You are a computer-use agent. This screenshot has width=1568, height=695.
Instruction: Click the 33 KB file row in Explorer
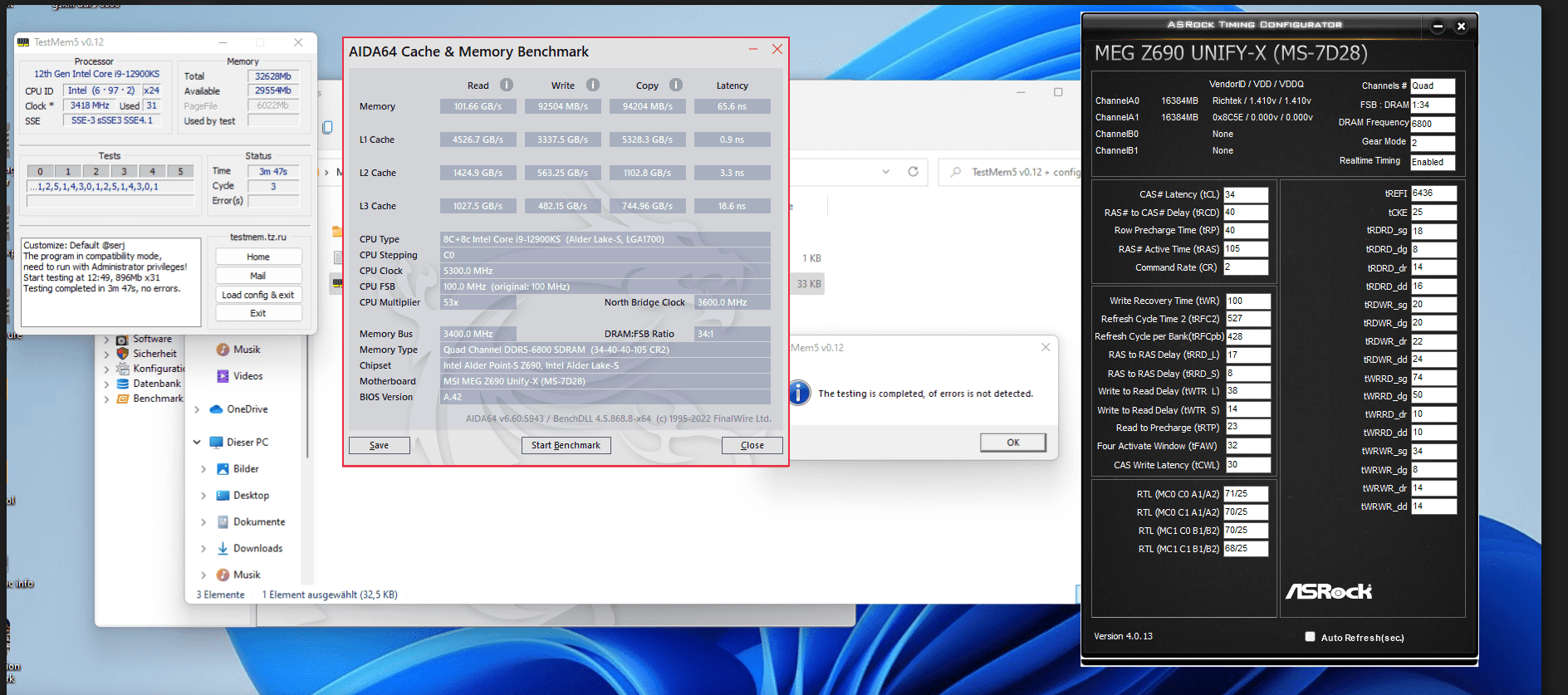(806, 284)
